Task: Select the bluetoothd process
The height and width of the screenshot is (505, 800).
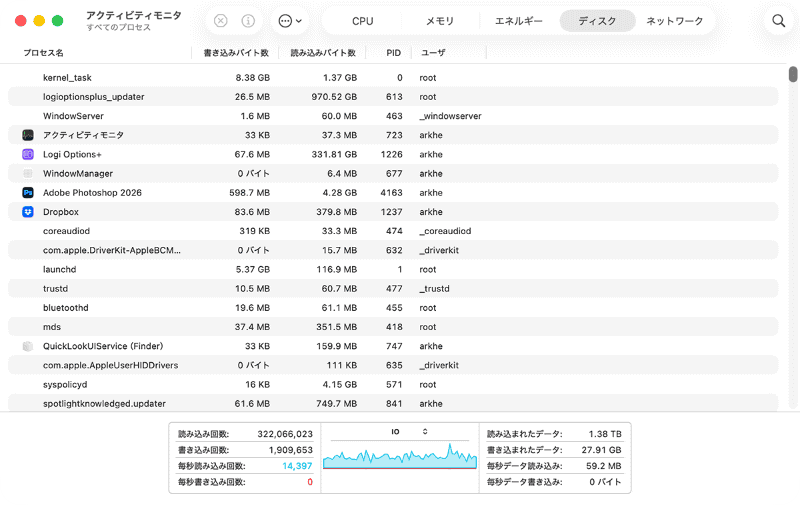Action: coord(393,308)
